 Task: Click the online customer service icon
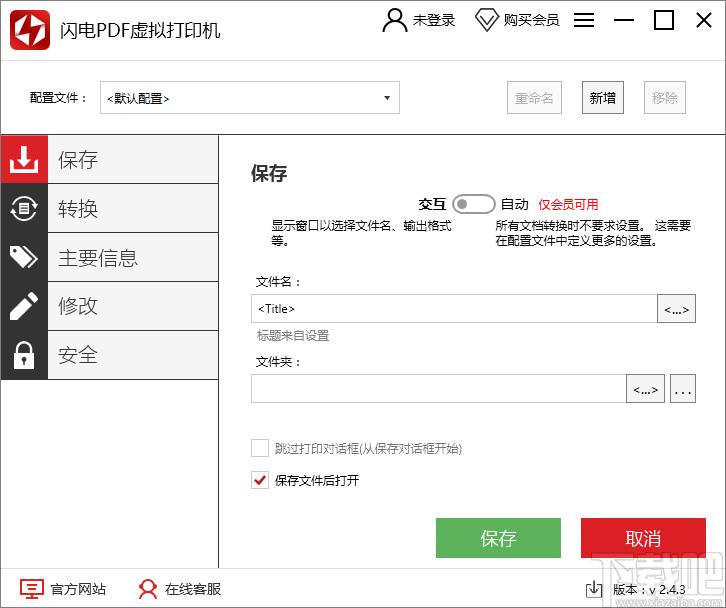(x=148, y=589)
